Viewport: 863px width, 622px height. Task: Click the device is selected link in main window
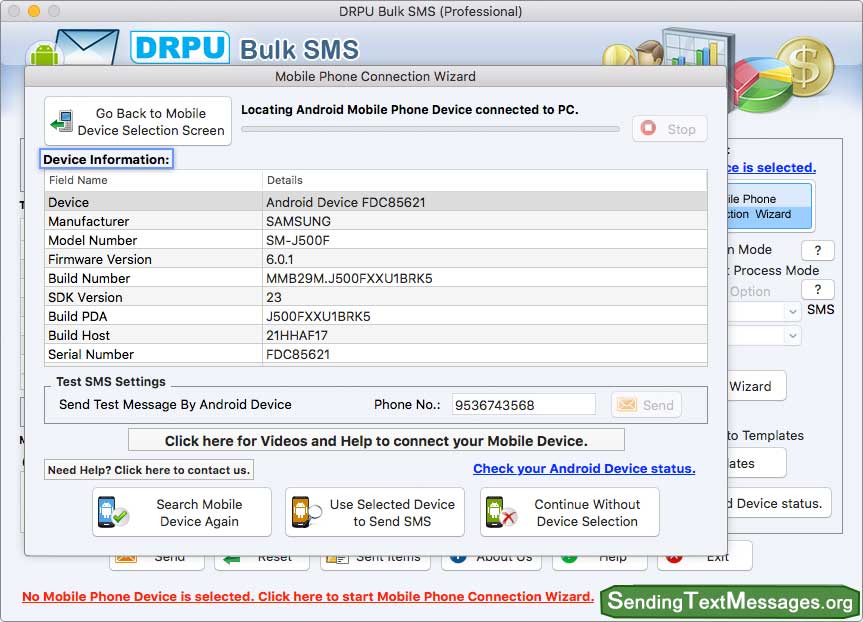click(x=772, y=167)
